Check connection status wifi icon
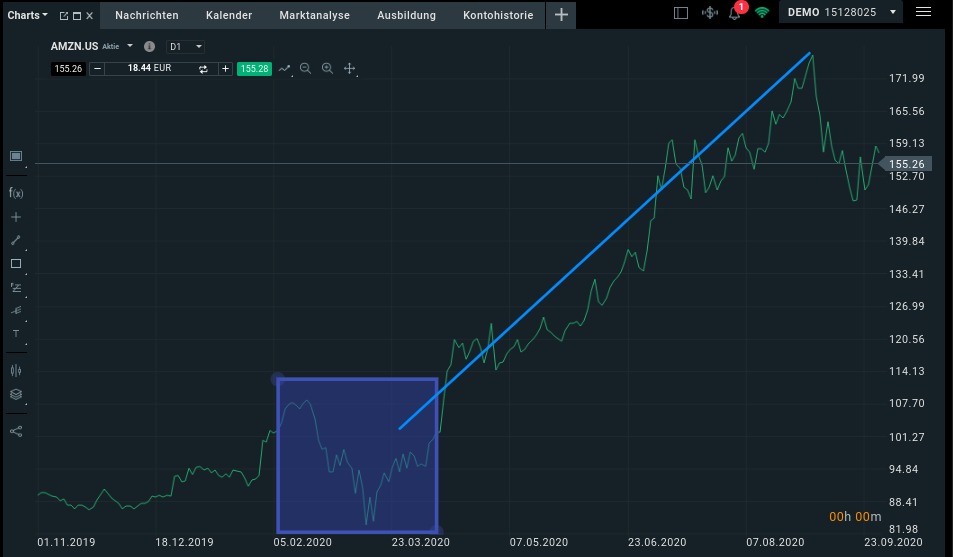 762,12
